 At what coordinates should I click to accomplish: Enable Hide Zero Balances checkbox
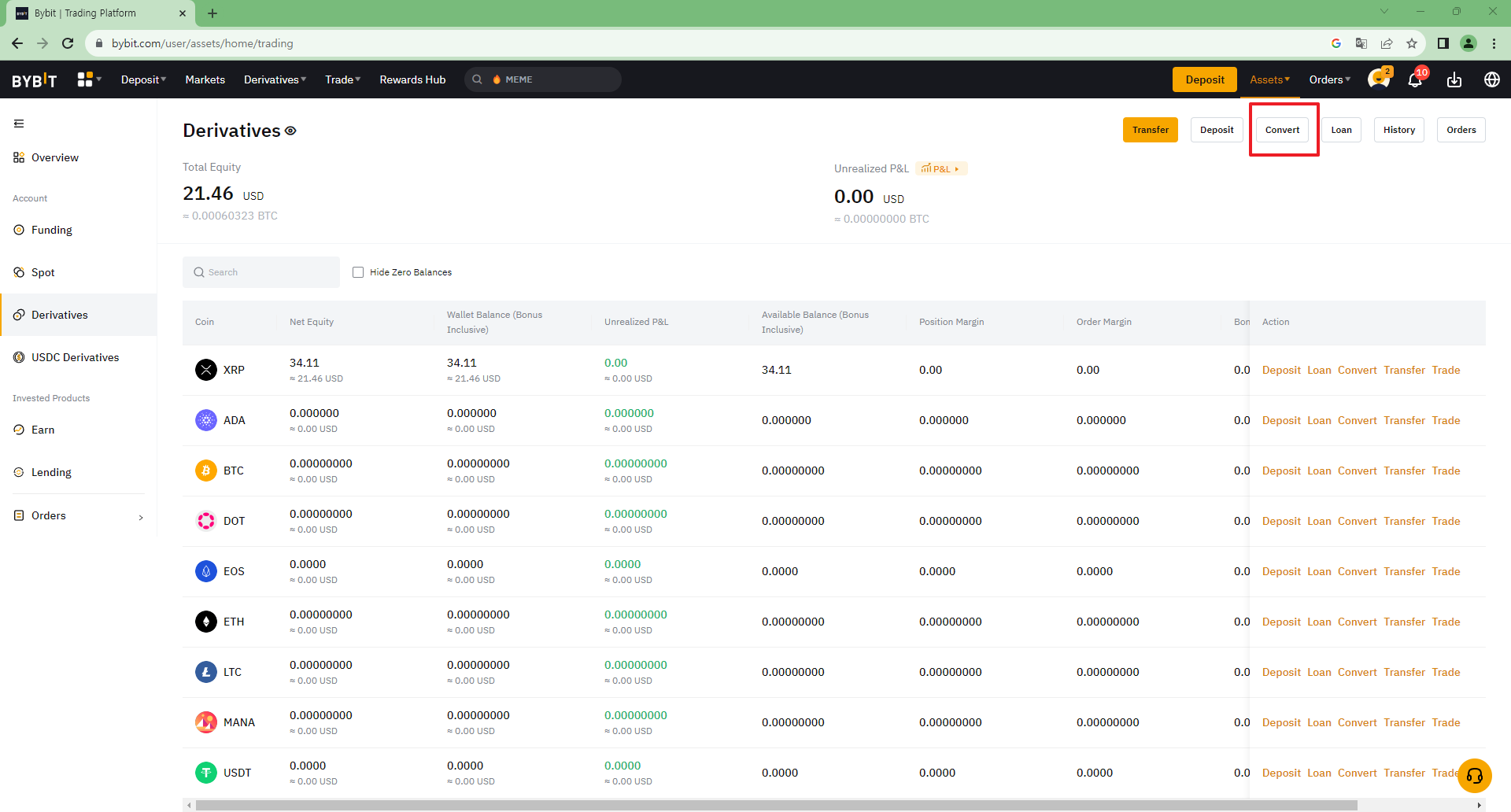358,272
